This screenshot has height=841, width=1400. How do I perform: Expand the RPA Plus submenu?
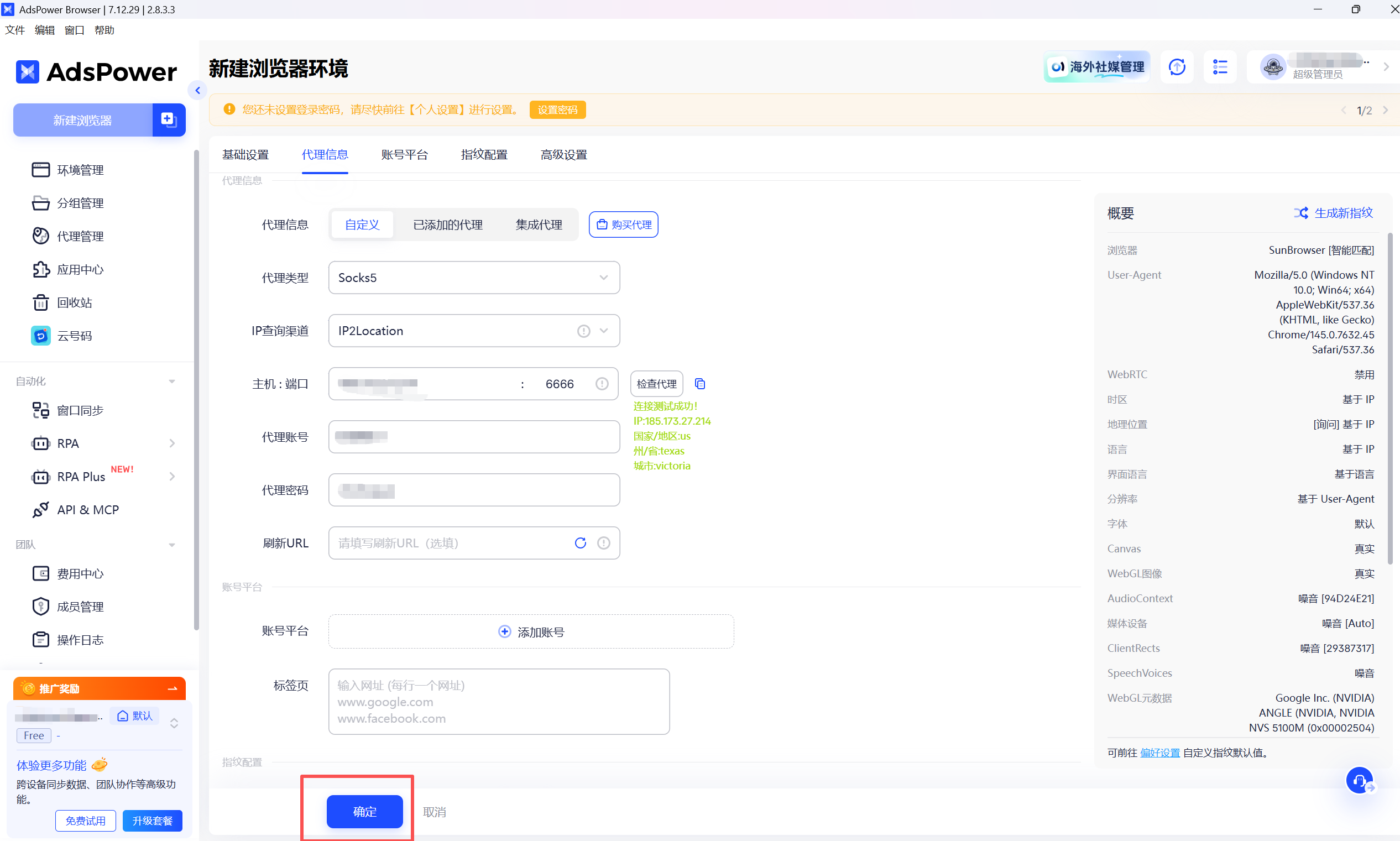tap(173, 477)
